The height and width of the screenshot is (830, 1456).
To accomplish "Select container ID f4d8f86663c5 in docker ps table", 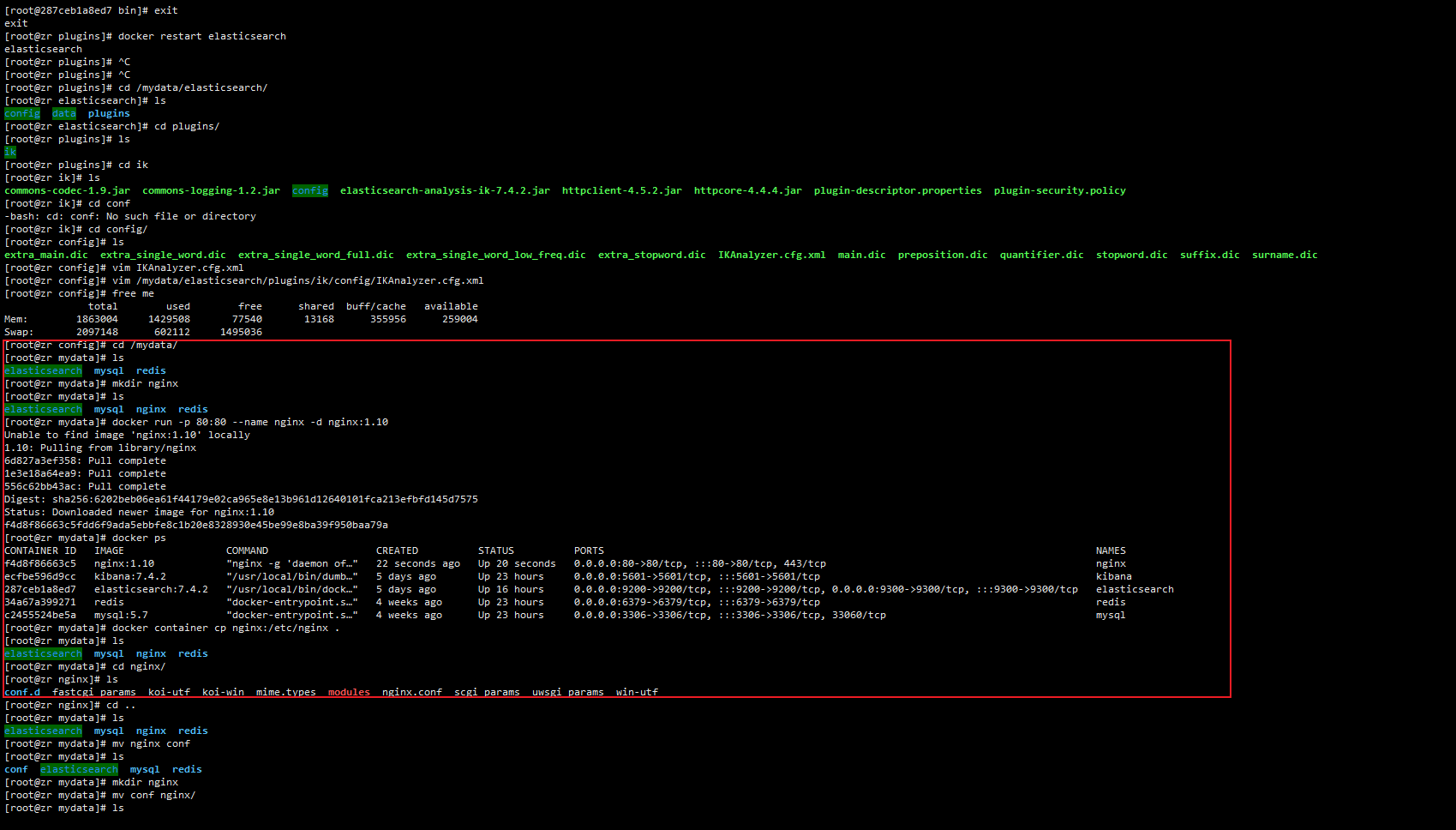I will (40, 563).
